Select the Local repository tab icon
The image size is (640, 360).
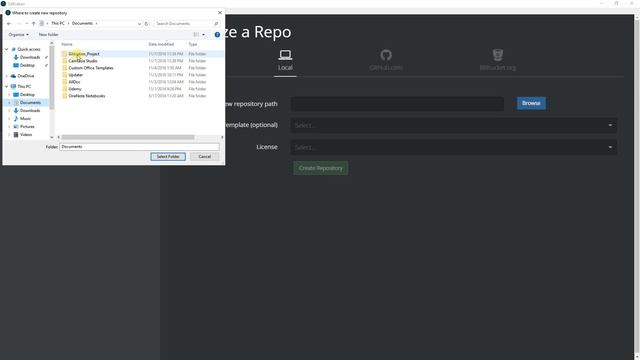285,55
